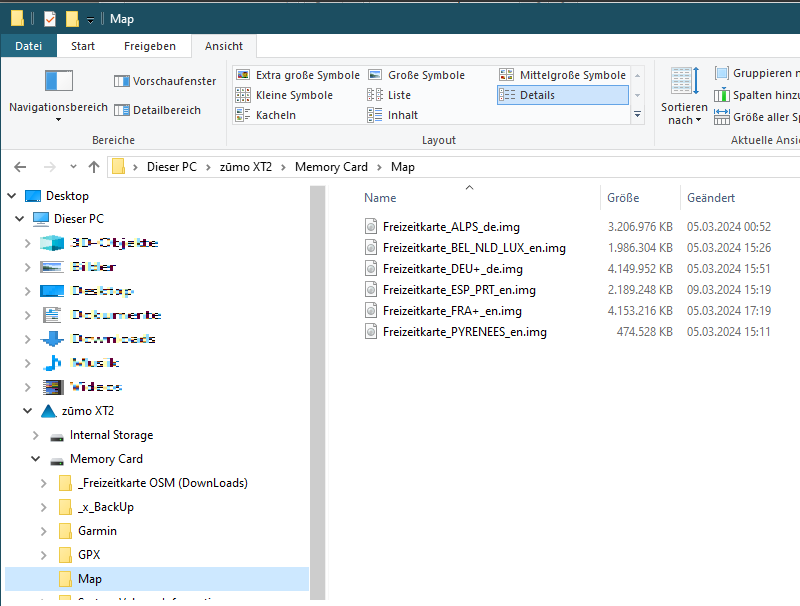The width and height of the screenshot is (800, 606).
Task: Click Spalten hinzufügen button
Action: click(757, 95)
